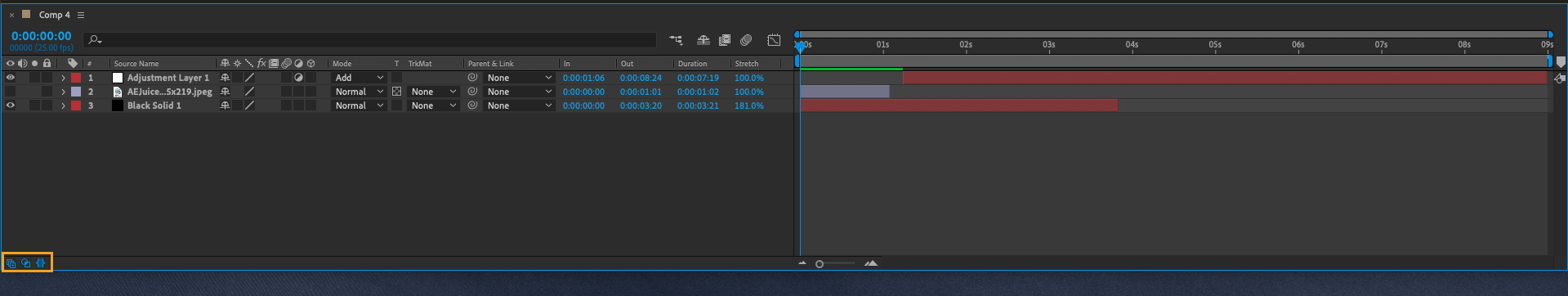Toggle quality switch on Adjustment Layer 1
This screenshot has width=1568, height=296.
(x=249, y=78)
